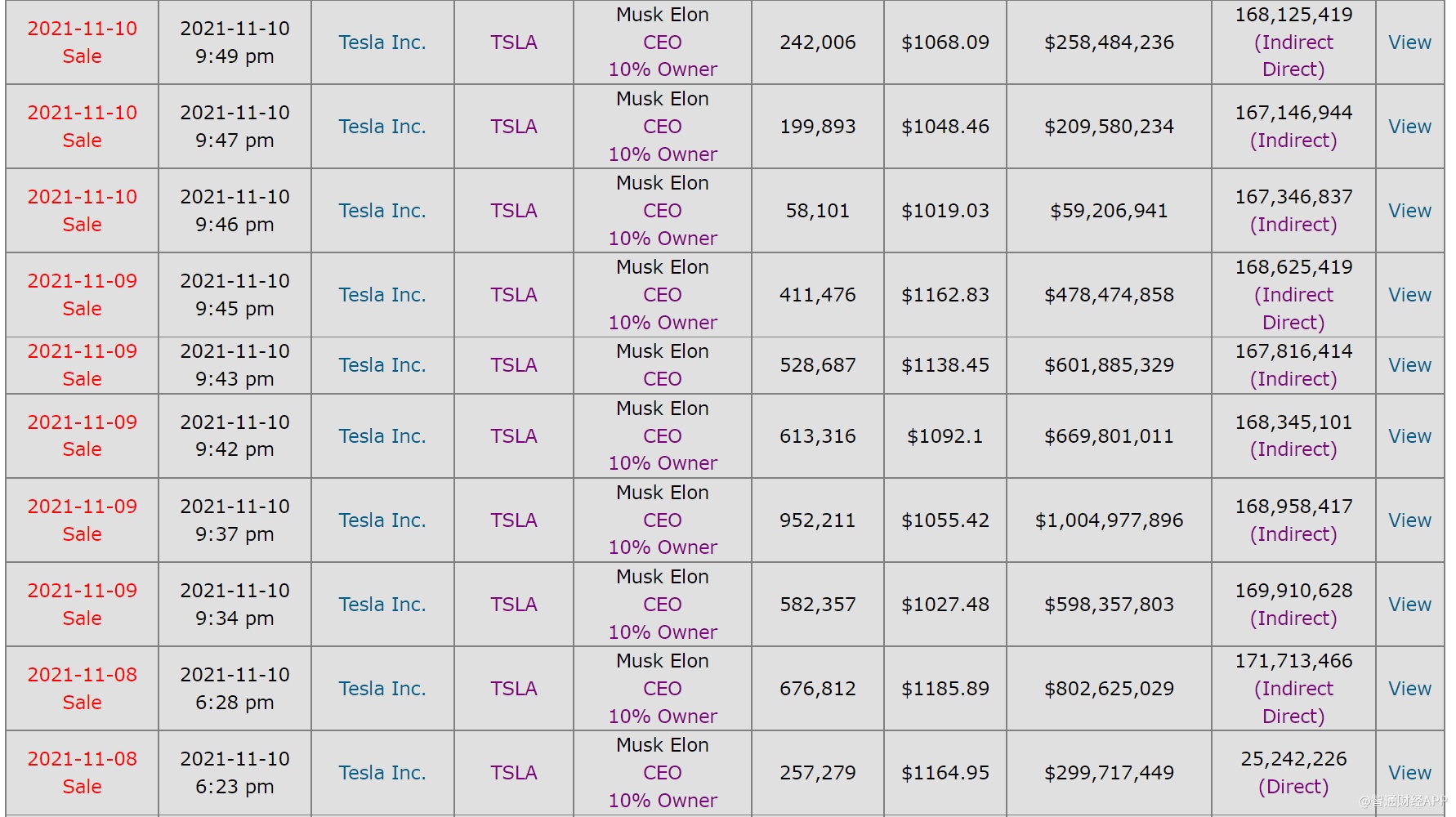Image resolution: width=1456 pixels, height=817 pixels.
Task: Select CEO title in the 528,687 shares row
Action: click(x=662, y=379)
